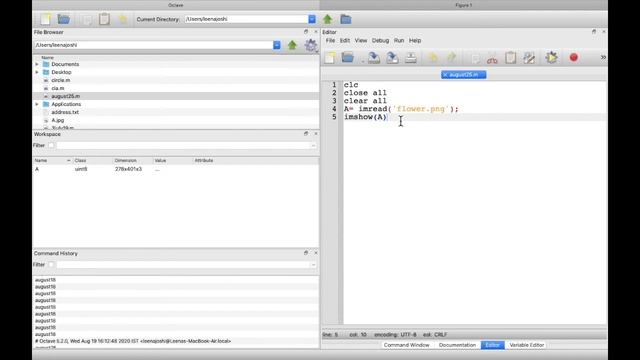The height and width of the screenshot is (360, 640).
Task: Open the File Browser gear settings menu
Action: pos(311,45)
